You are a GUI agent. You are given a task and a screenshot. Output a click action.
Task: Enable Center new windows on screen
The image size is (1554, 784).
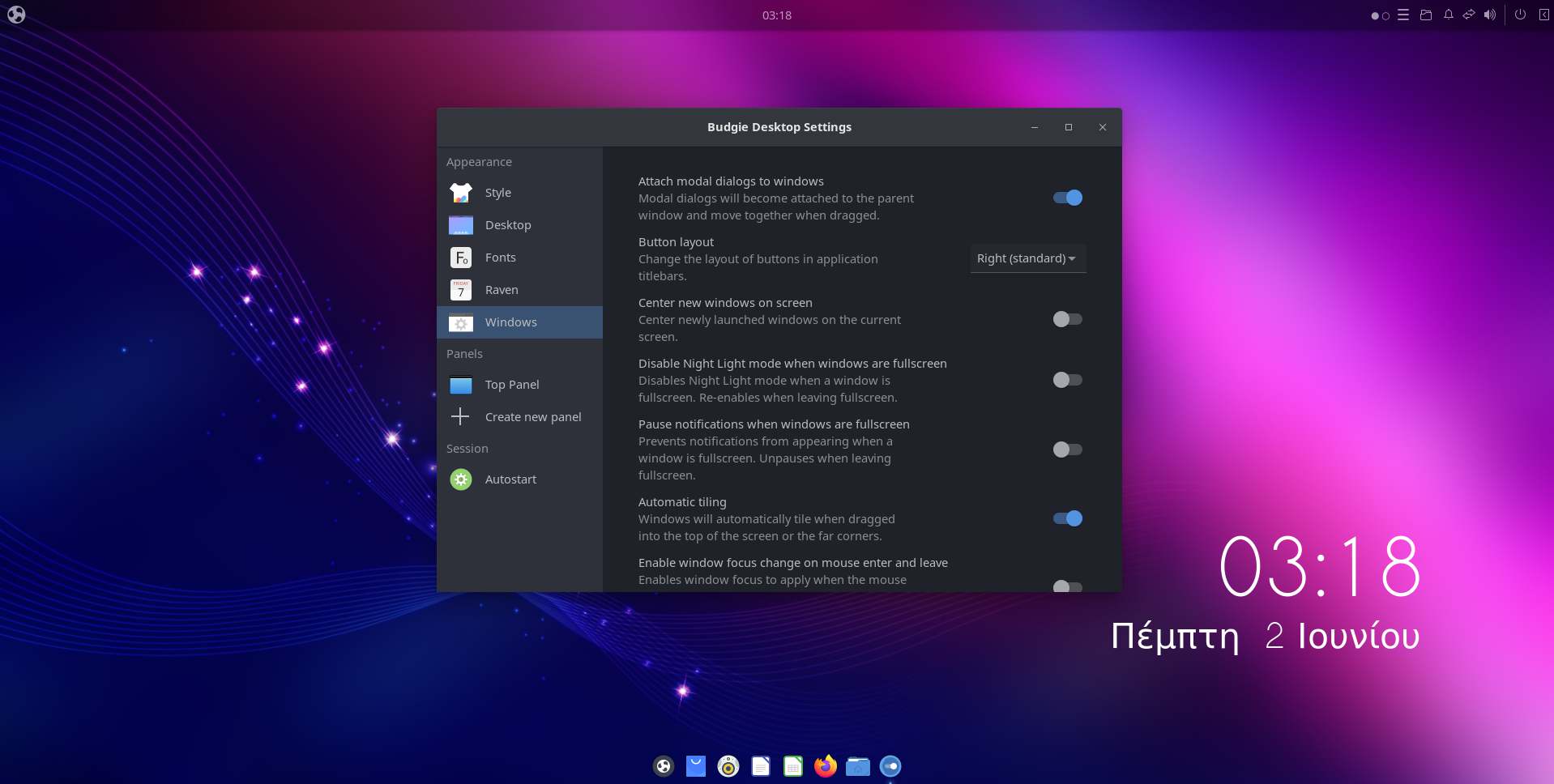click(x=1067, y=319)
